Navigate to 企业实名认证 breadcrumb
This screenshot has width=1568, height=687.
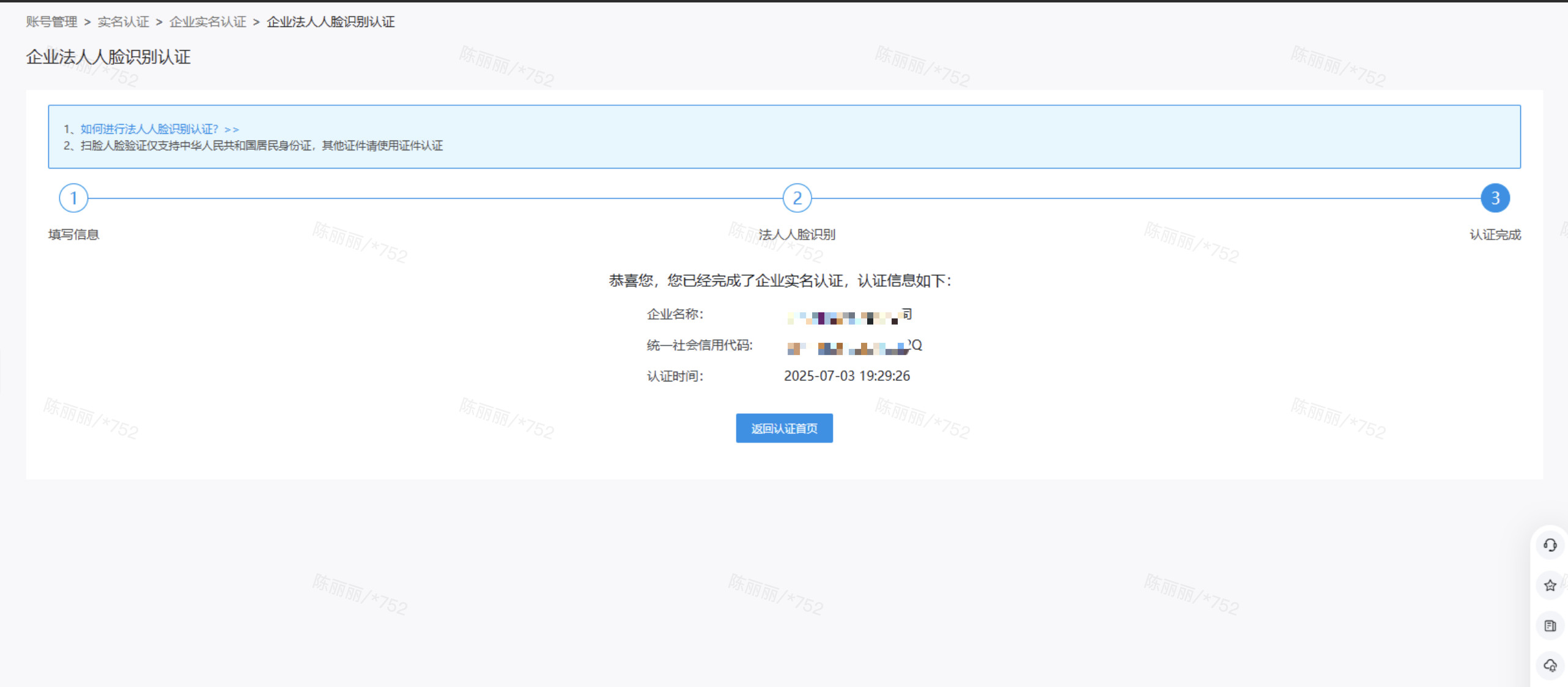(207, 22)
